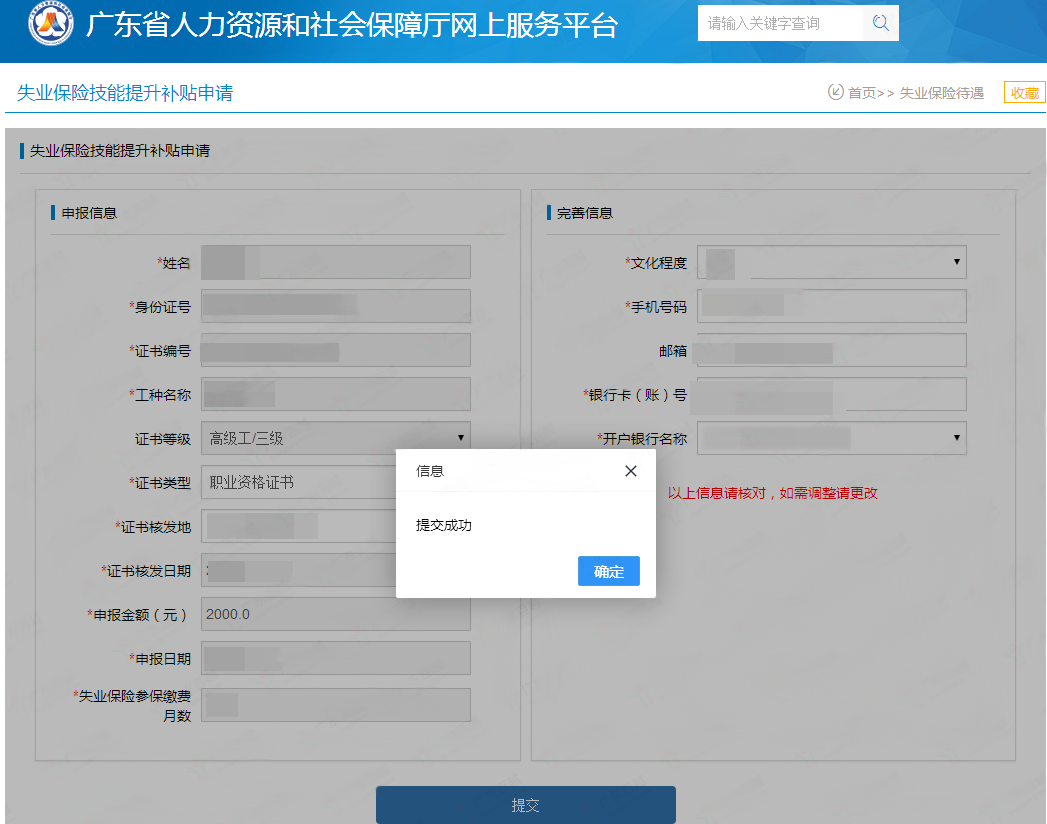Focus the 邮箱 input field
Viewport: 1047px width, 824px height.
831,350
